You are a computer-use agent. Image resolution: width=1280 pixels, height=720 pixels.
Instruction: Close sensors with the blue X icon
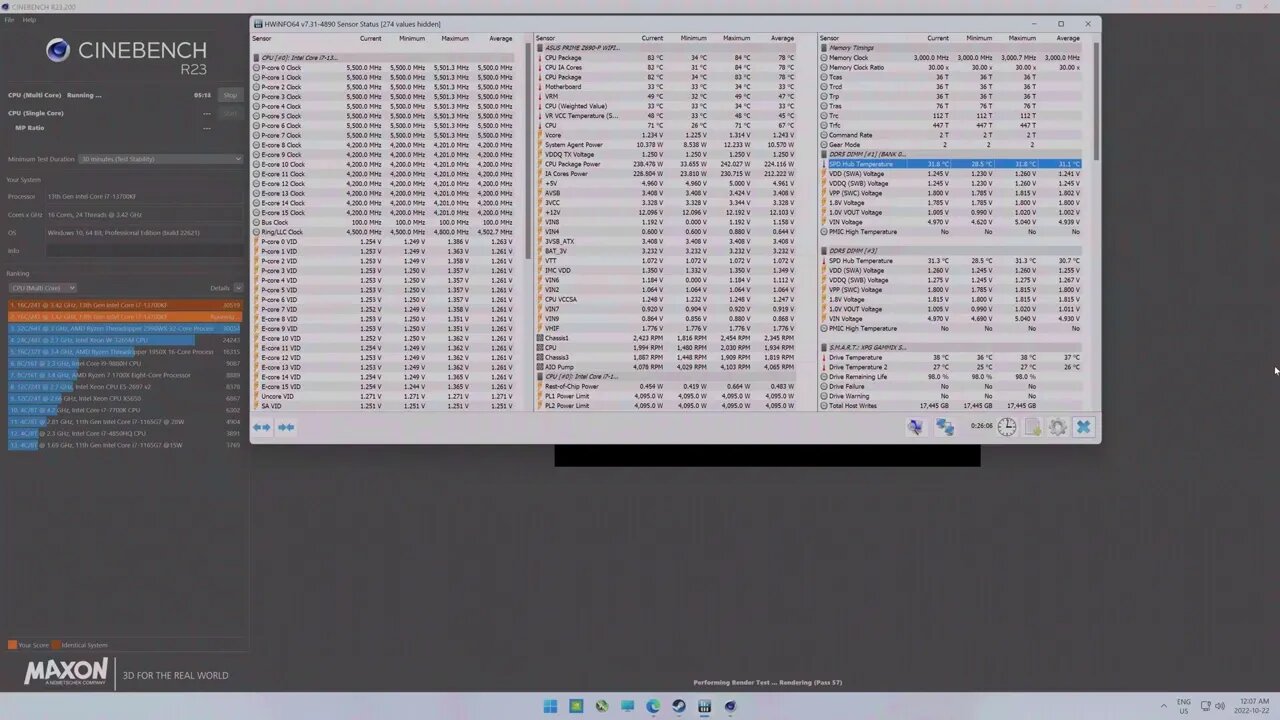1083,427
